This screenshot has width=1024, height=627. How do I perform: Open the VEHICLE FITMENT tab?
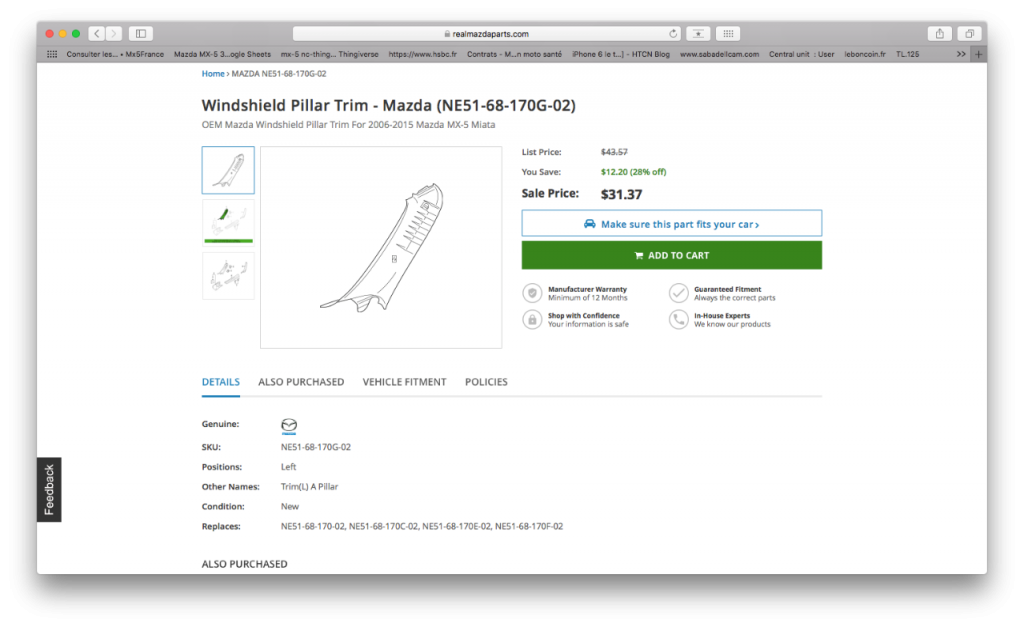point(404,382)
